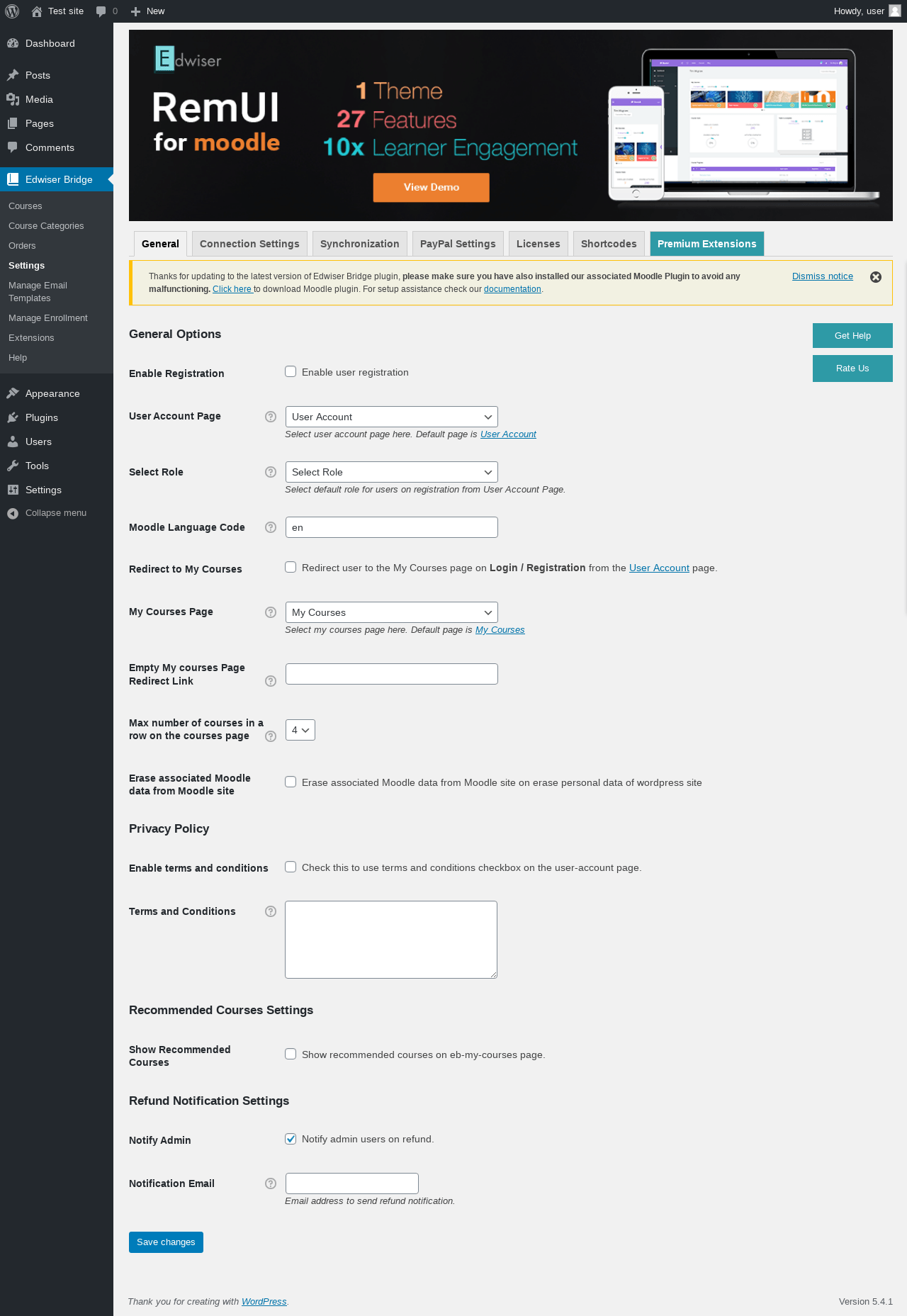
Task: Click help icon beside User Account Page
Action: click(x=271, y=417)
